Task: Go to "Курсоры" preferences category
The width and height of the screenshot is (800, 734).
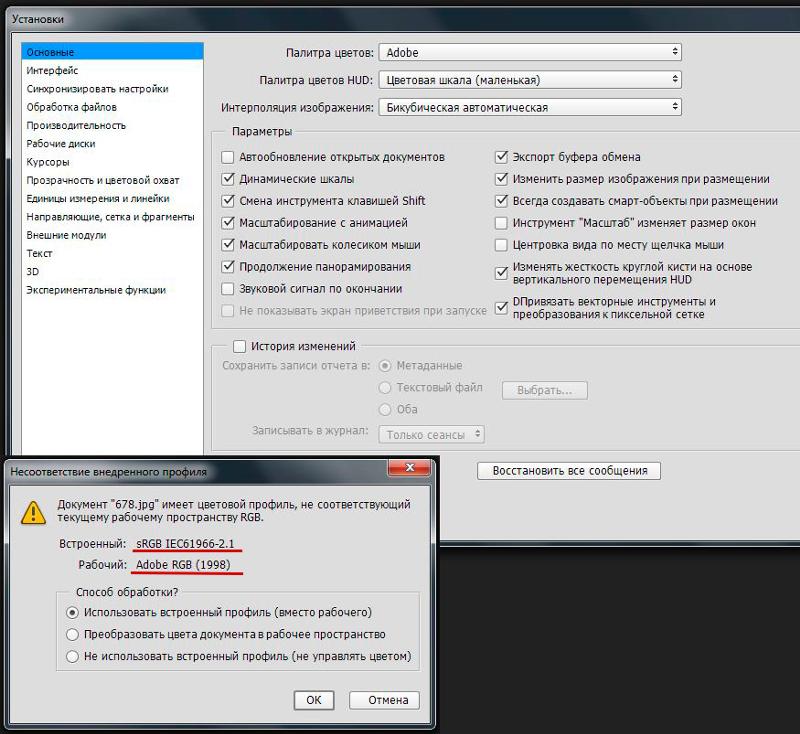Action: click(x=48, y=162)
